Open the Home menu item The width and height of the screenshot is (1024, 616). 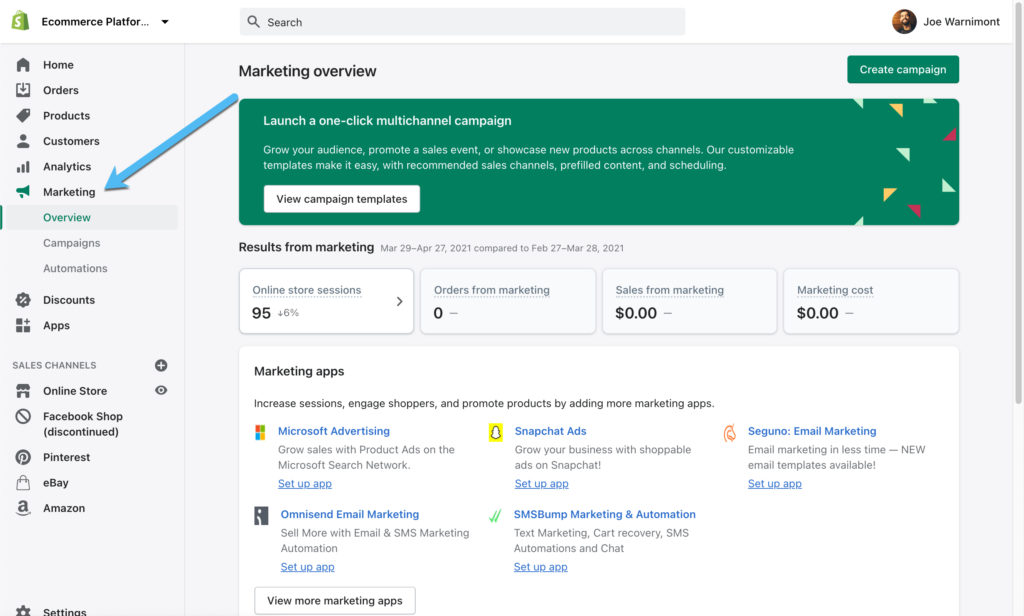click(x=58, y=65)
